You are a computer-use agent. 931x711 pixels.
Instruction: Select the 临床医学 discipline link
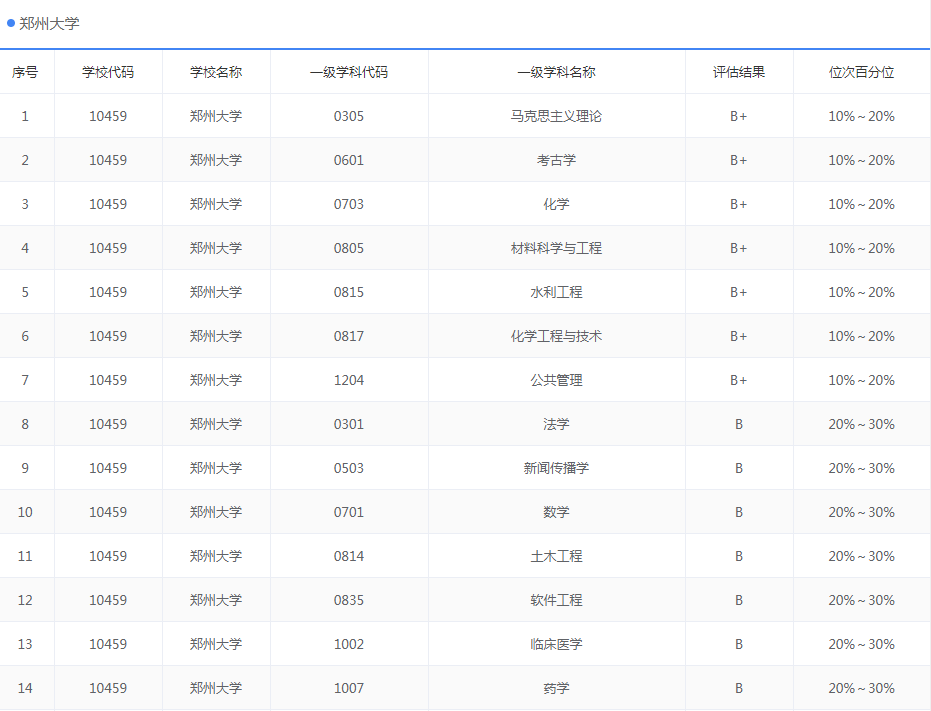556,643
